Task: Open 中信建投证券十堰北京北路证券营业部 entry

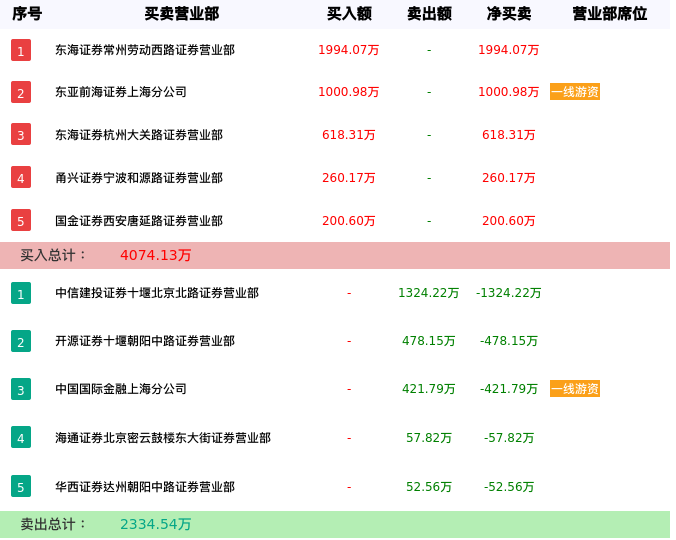Action: [x=157, y=293]
